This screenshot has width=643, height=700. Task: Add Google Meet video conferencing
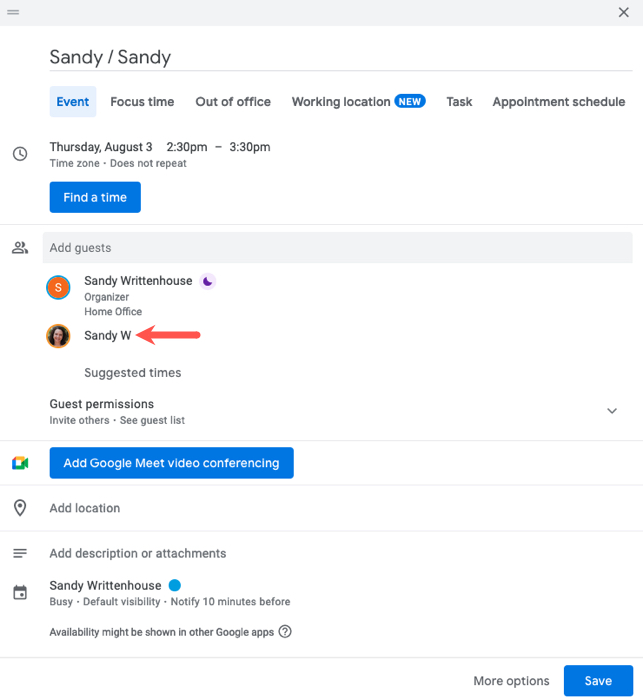pos(171,463)
